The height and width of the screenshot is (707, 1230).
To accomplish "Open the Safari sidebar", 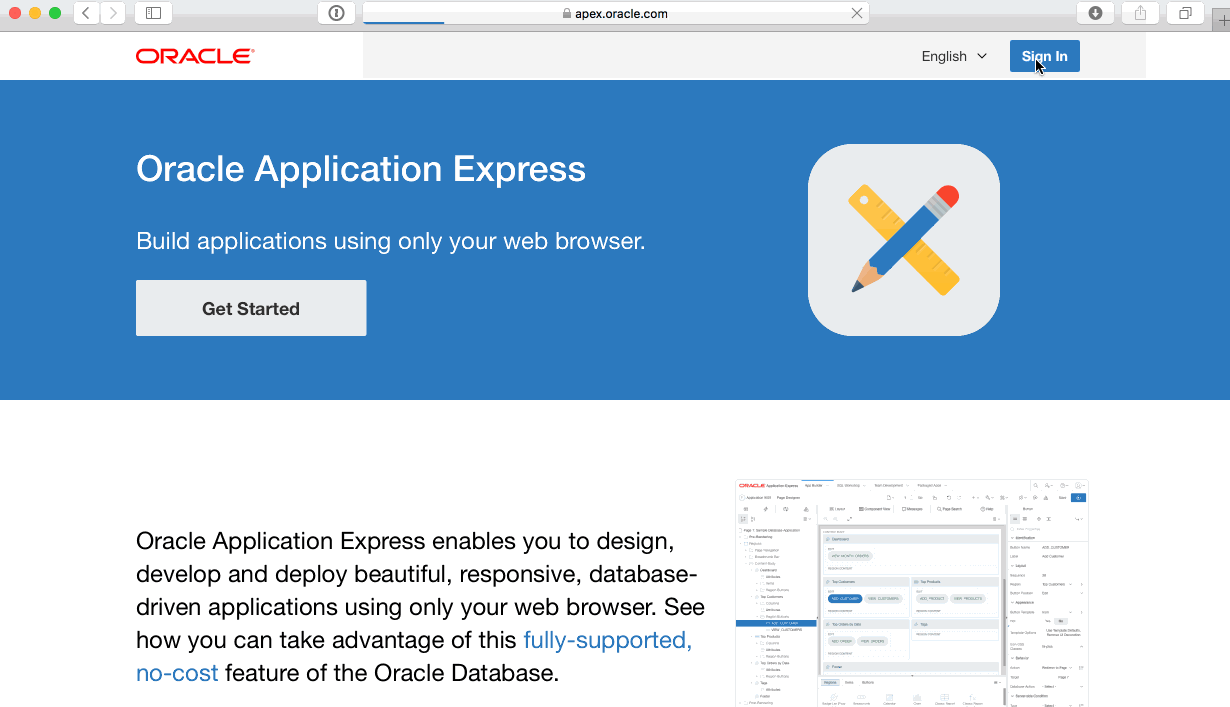I will [153, 13].
